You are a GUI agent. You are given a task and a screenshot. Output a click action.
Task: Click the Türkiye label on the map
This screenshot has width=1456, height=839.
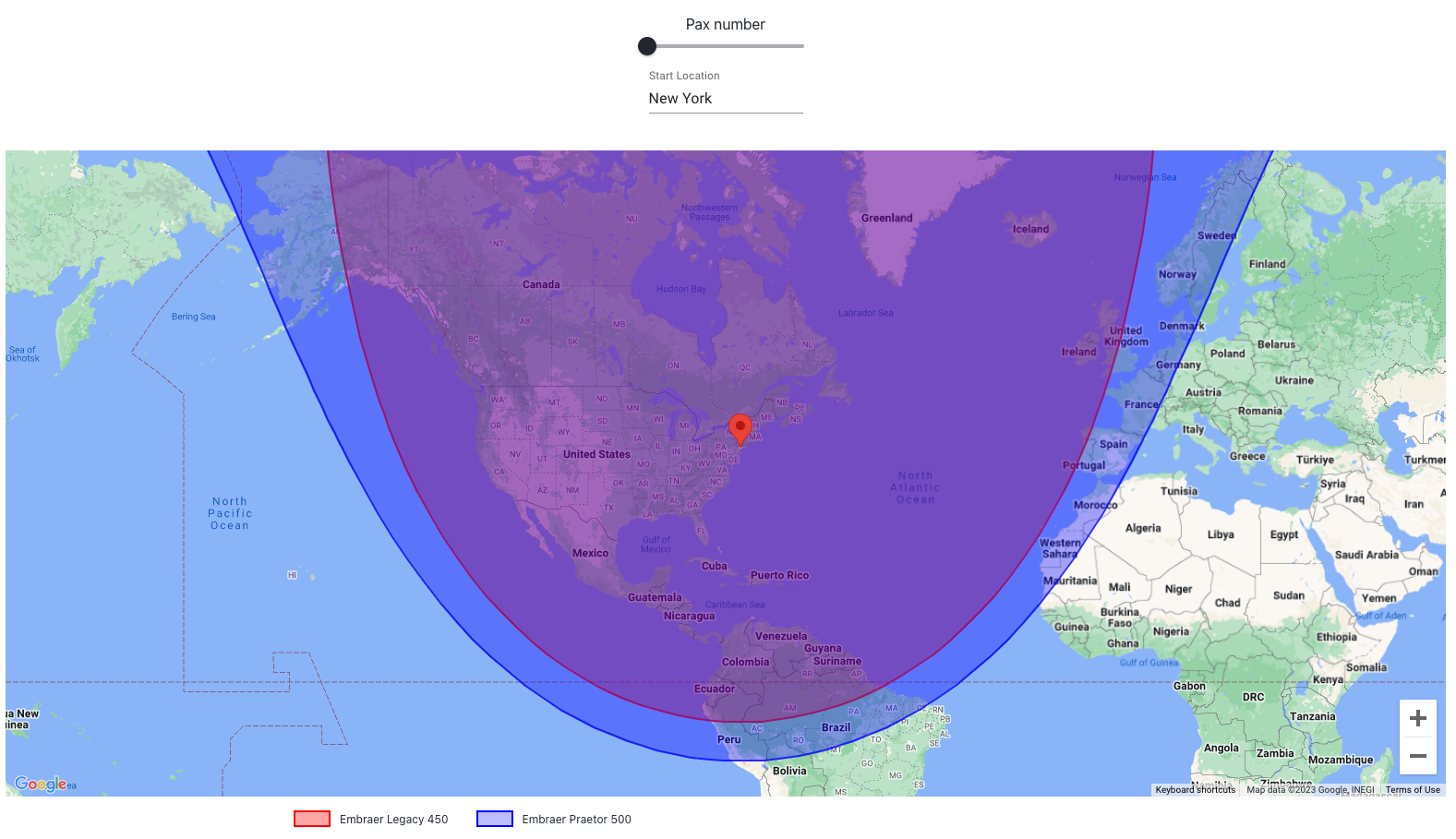(1315, 461)
